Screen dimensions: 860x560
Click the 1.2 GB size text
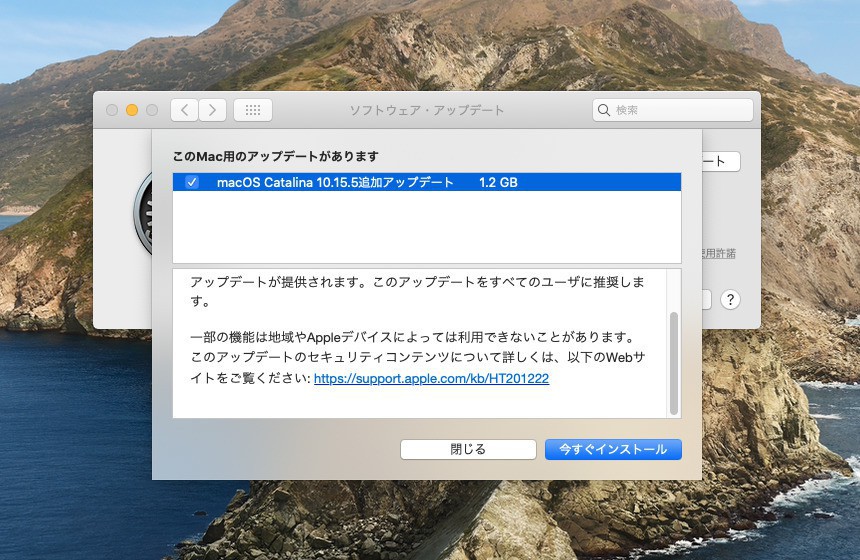[498, 182]
